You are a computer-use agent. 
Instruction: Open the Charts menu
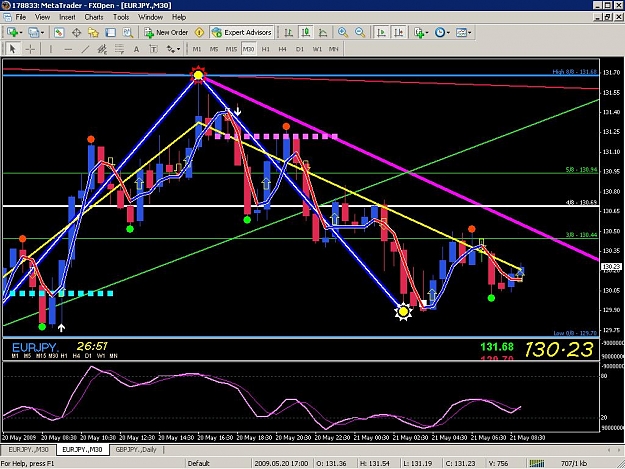(94, 17)
